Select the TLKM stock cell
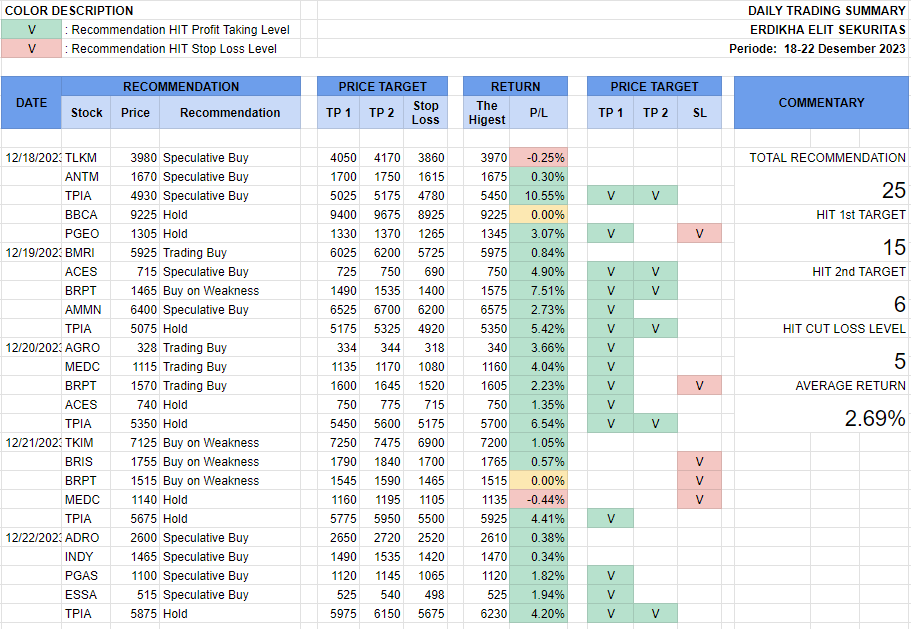The height and width of the screenshot is (629, 911). pyautogui.click(x=81, y=158)
